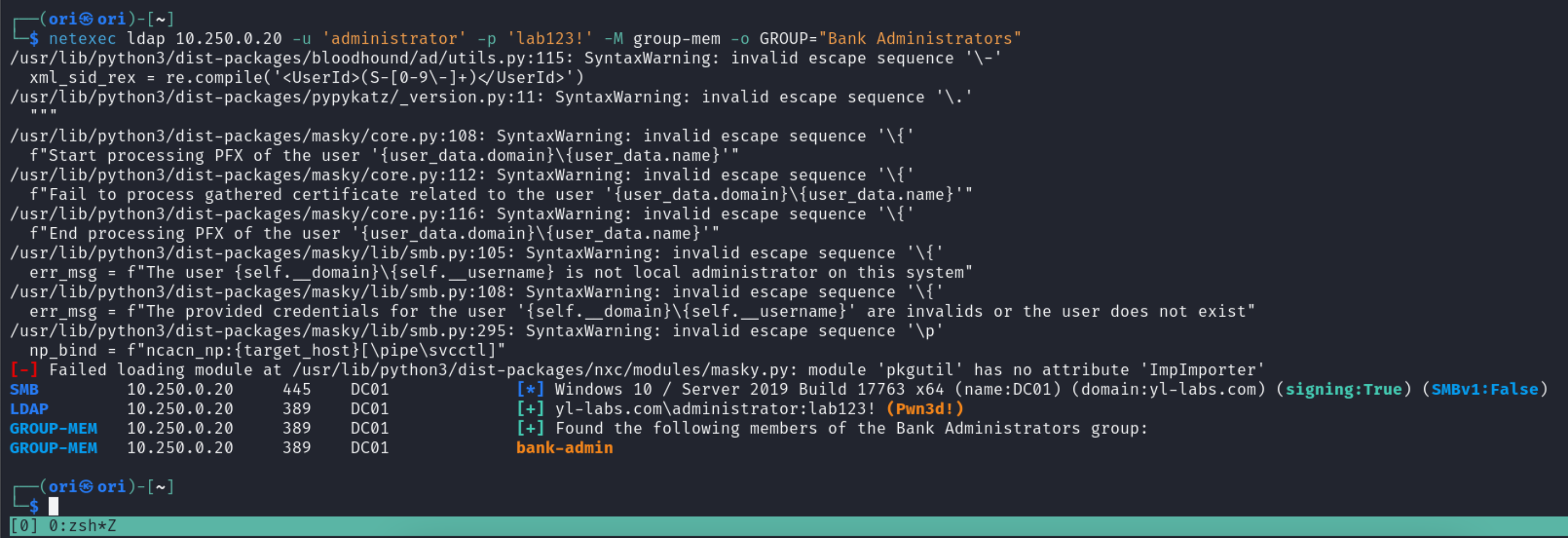Click the blue $ prompt symbol after netexec output
Image resolution: width=1568 pixels, height=538 pixels.
34,506
